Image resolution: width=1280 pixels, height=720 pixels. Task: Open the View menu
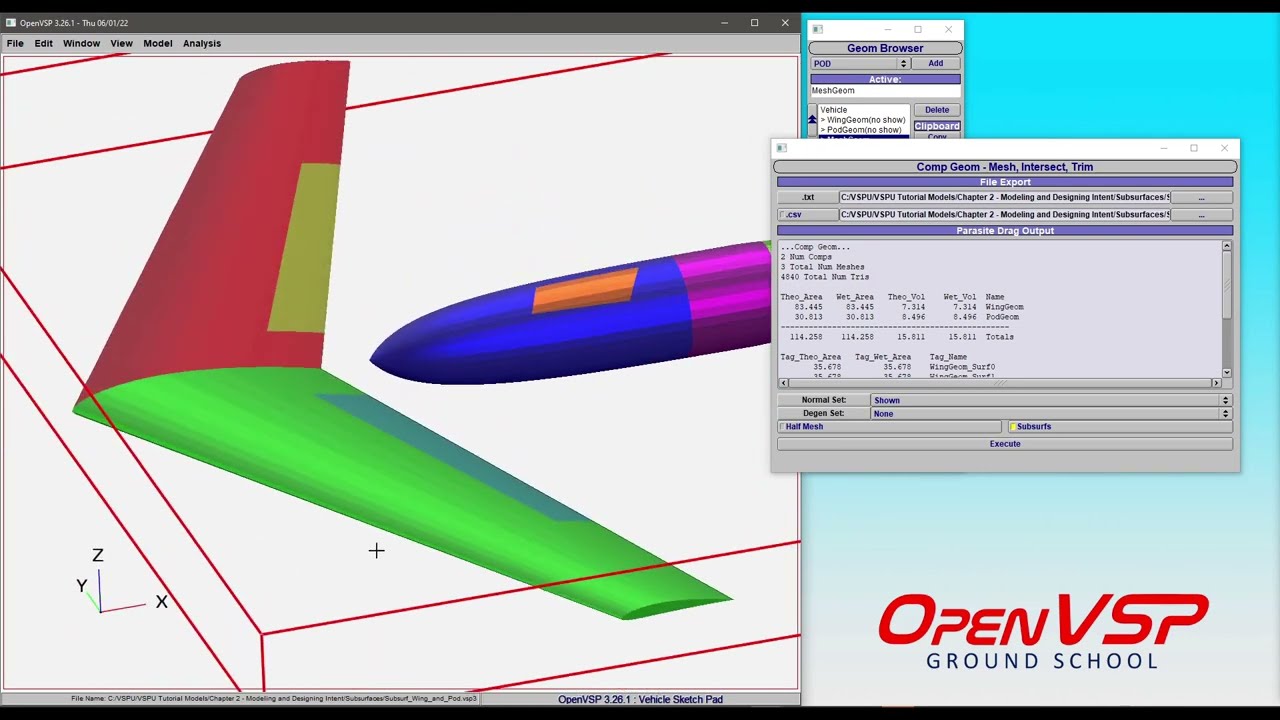[x=121, y=43]
